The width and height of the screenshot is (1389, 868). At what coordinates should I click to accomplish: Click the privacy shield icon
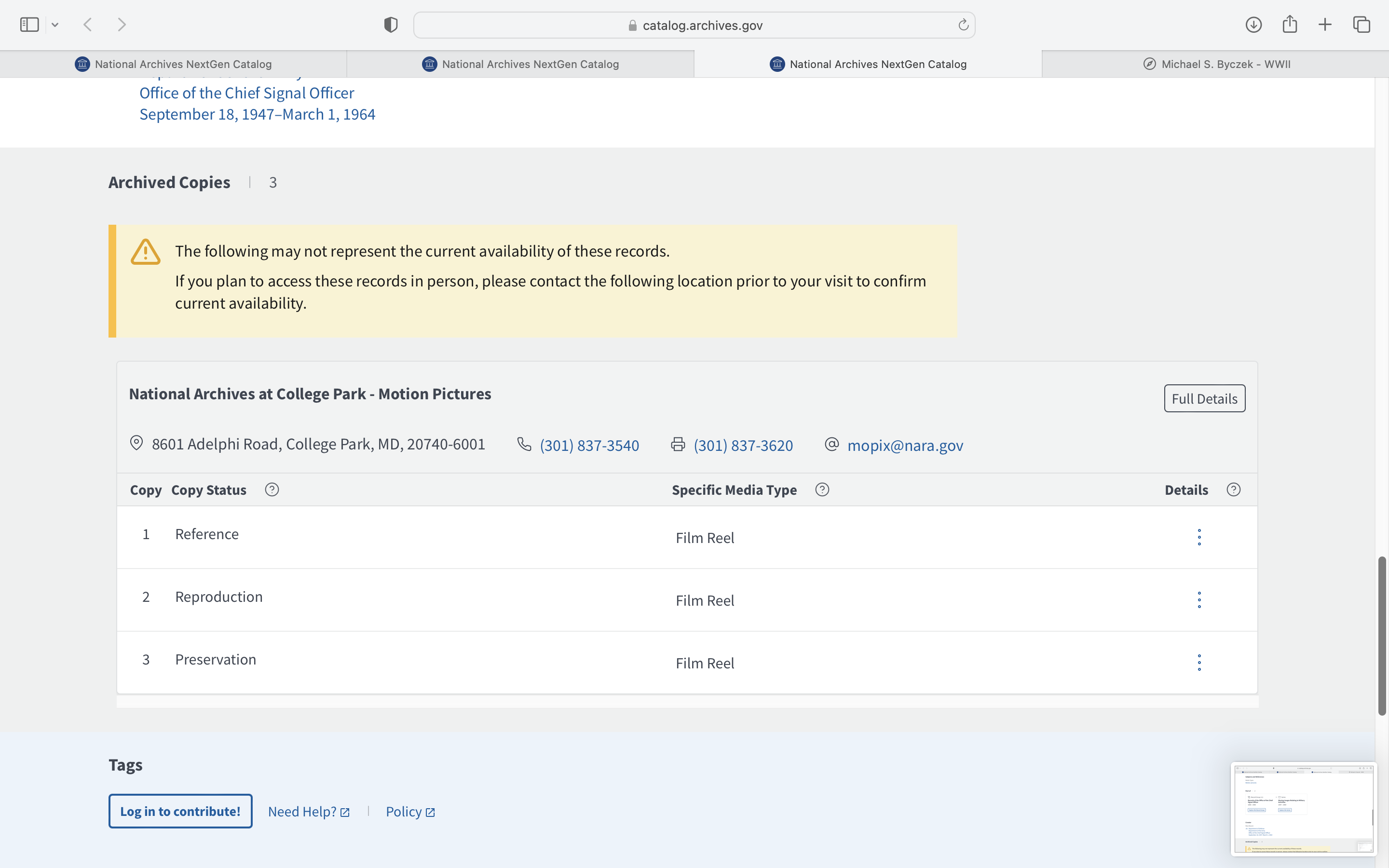tap(390, 25)
